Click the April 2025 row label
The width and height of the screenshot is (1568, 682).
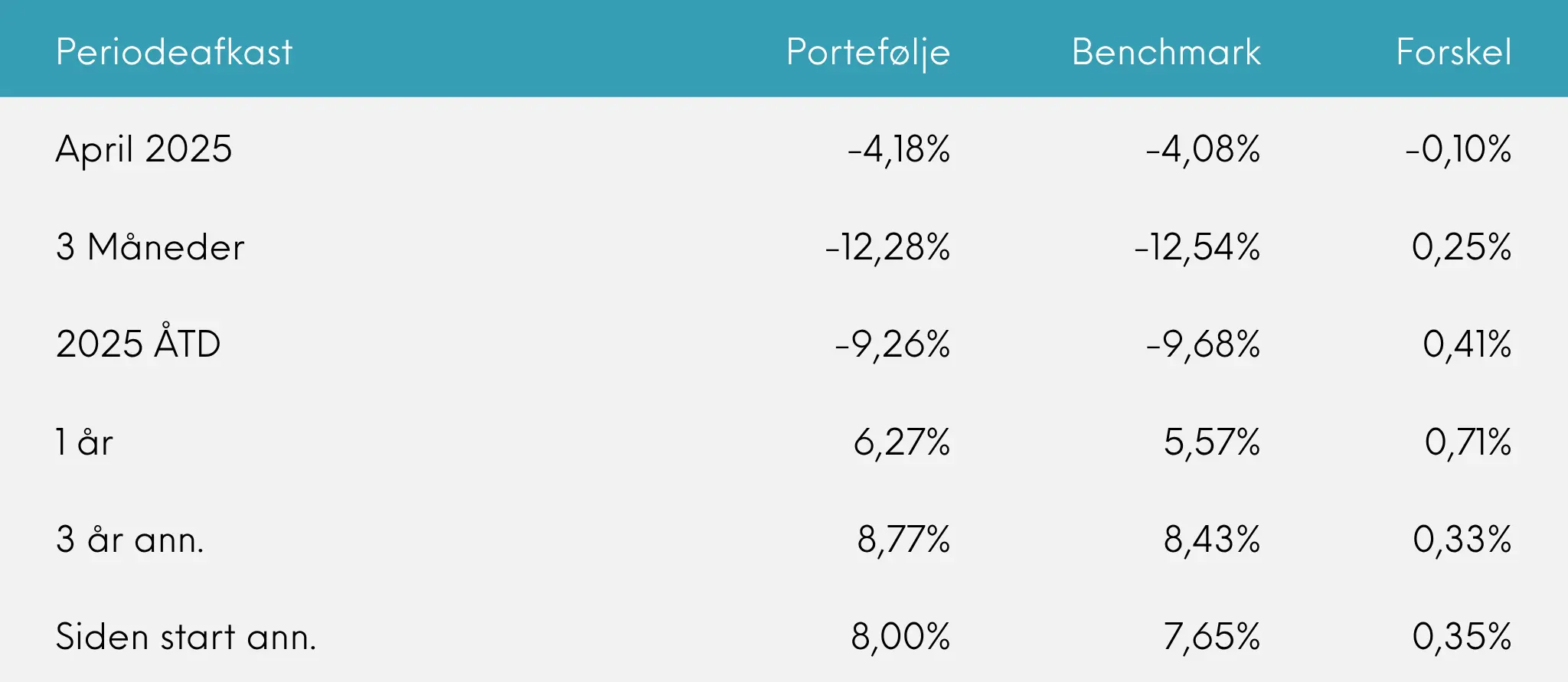[x=143, y=150]
